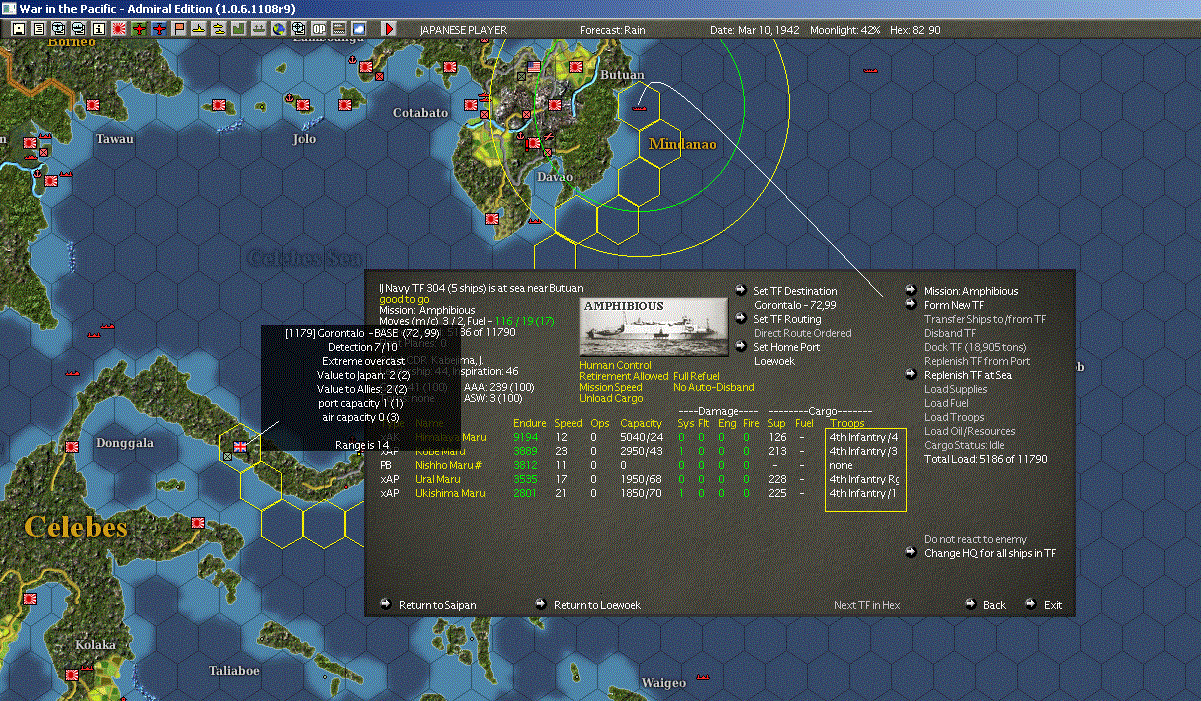The image size is (1201, 701).
Task: Sort ships by Speed column header
Action: 568,424
